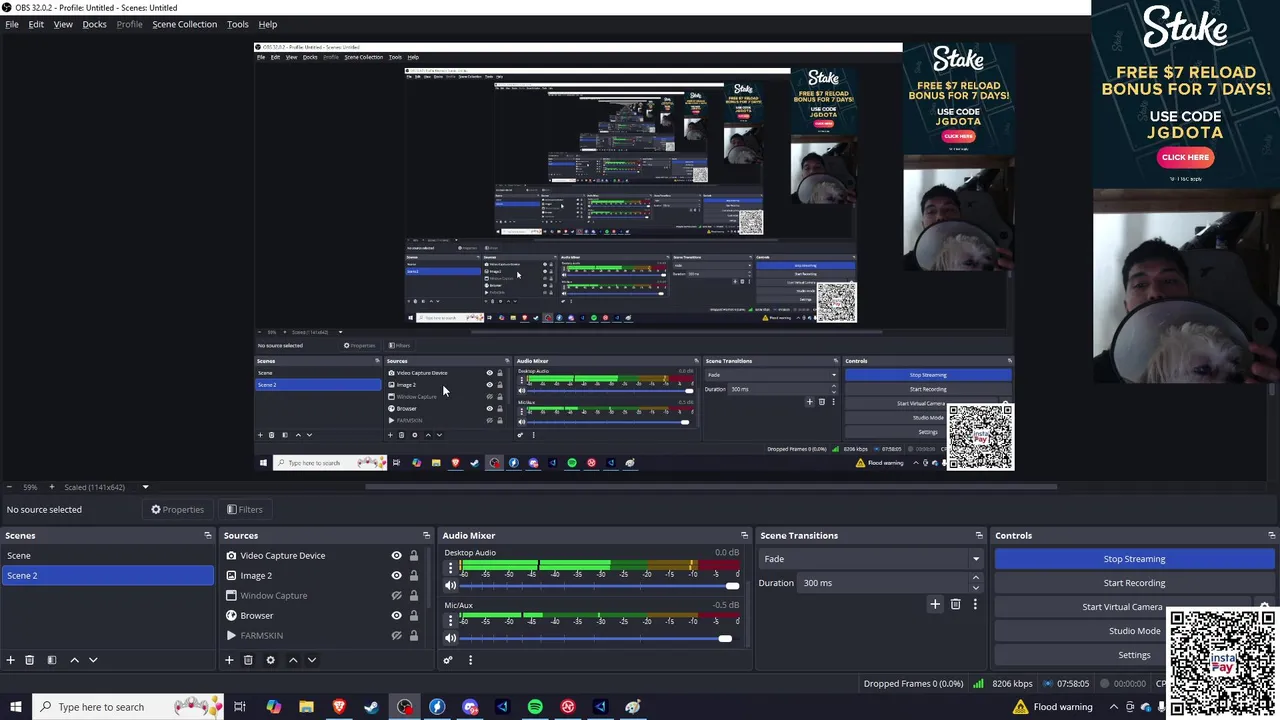The height and width of the screenshot is (720, 1280).
Task: Open Discord from the taskbar
Action: (470, 707)
